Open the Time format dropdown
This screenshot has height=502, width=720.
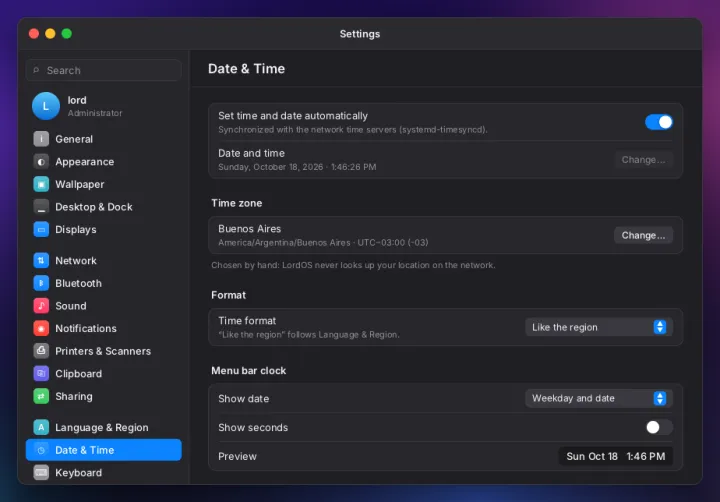tap(599, 327)
